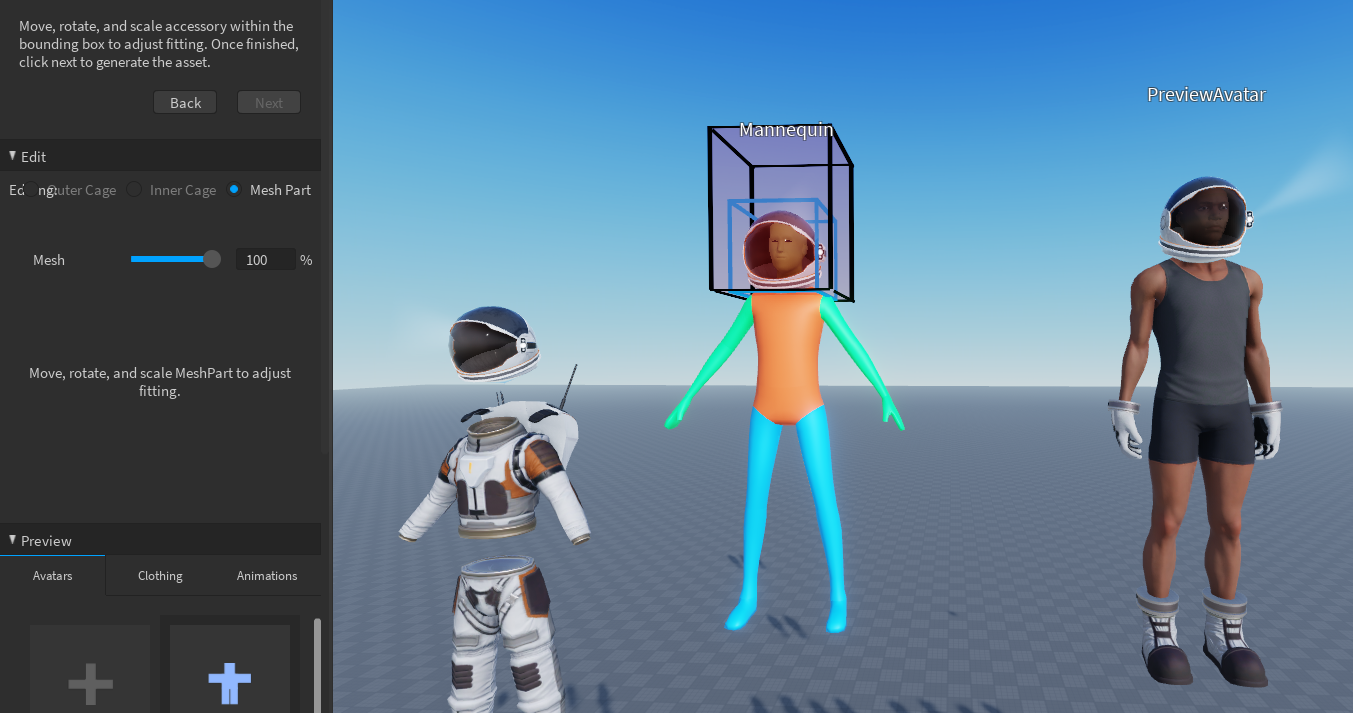The width and height of the screenshot is (1353, 713).
Task: Click the PreviewAvatar character's helmet
Action: tap(1206, 220)
